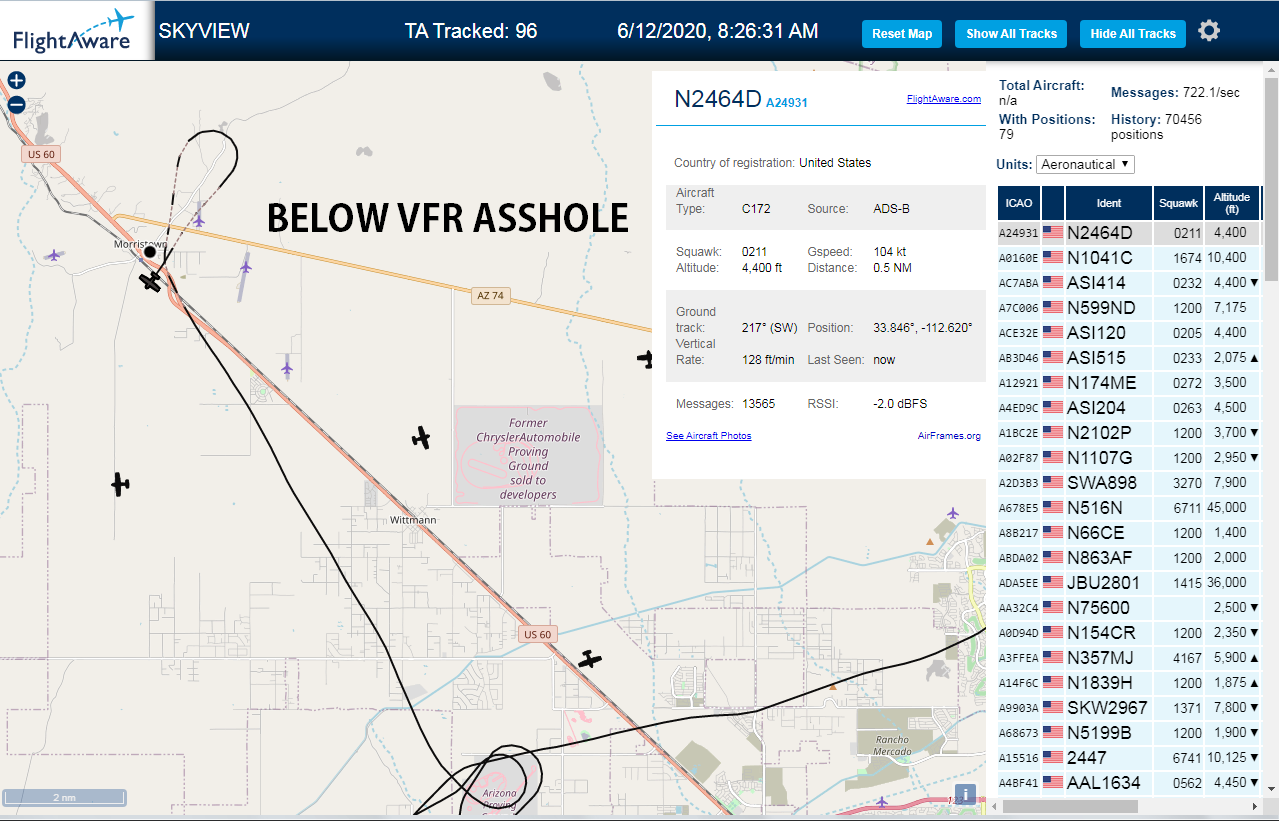Select the SKW2967 aircraft row
The width and height of the screenshot is (1279, 821).
(1130, 708)
